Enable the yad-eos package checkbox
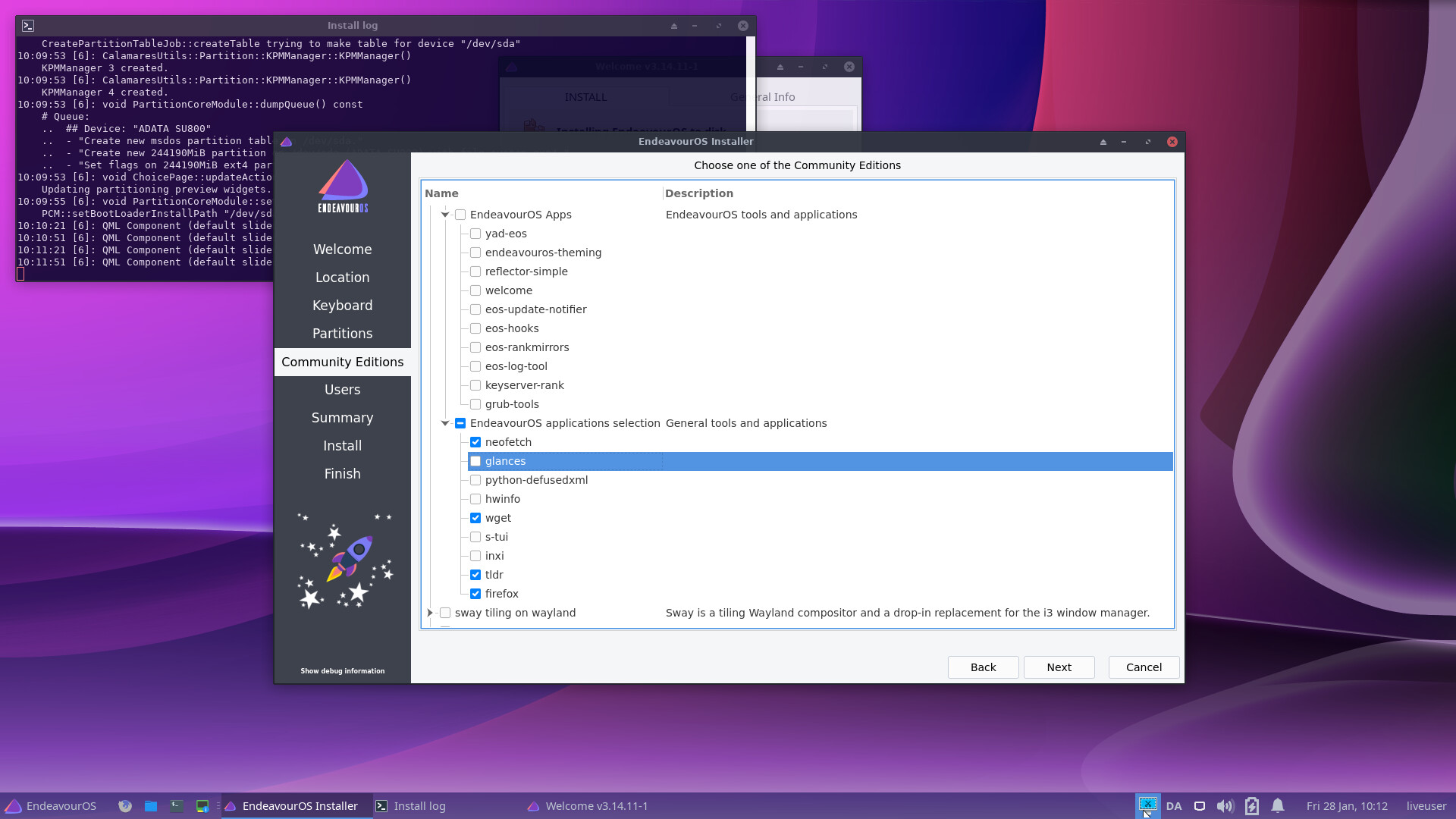 [475, 234]
